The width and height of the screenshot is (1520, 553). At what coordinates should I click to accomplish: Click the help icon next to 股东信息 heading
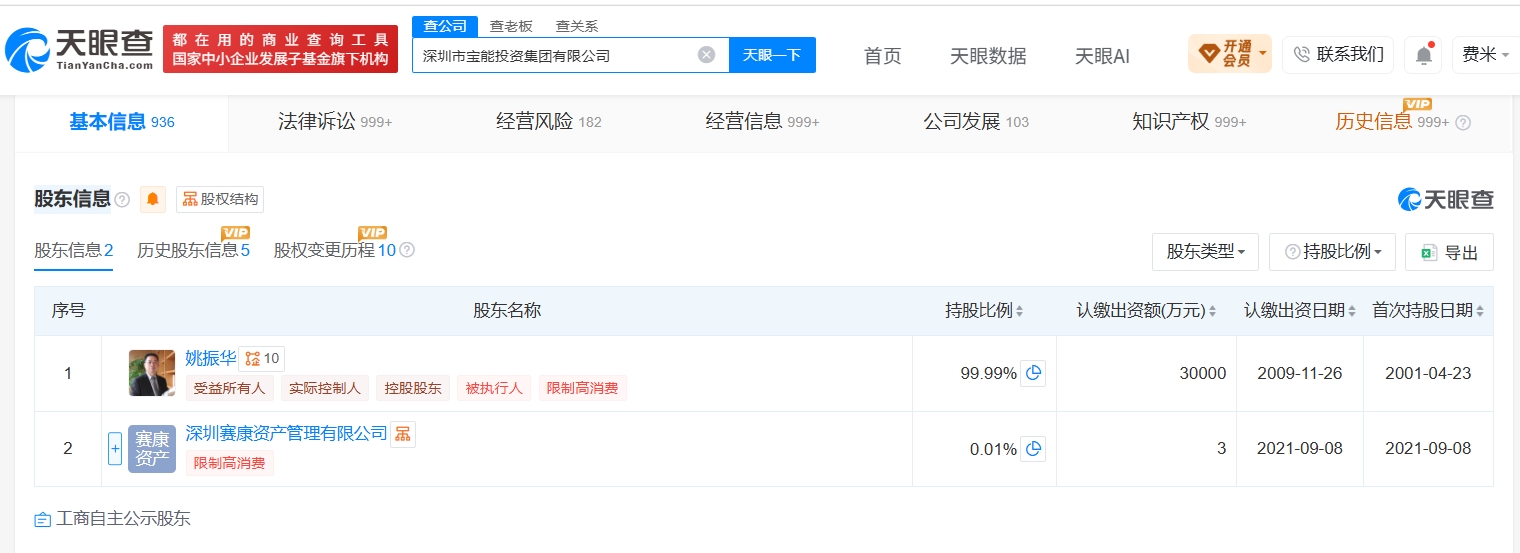tap(122, 200)
